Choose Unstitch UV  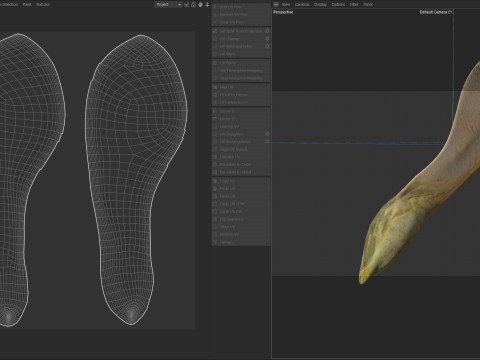241,157
